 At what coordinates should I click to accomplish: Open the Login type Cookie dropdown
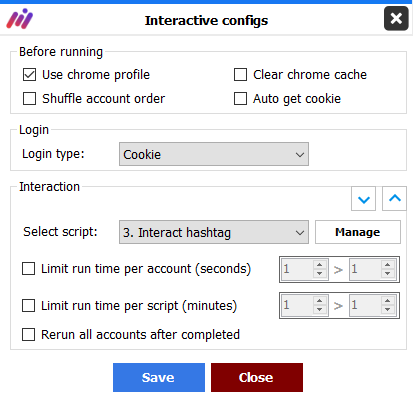[214, 154]
